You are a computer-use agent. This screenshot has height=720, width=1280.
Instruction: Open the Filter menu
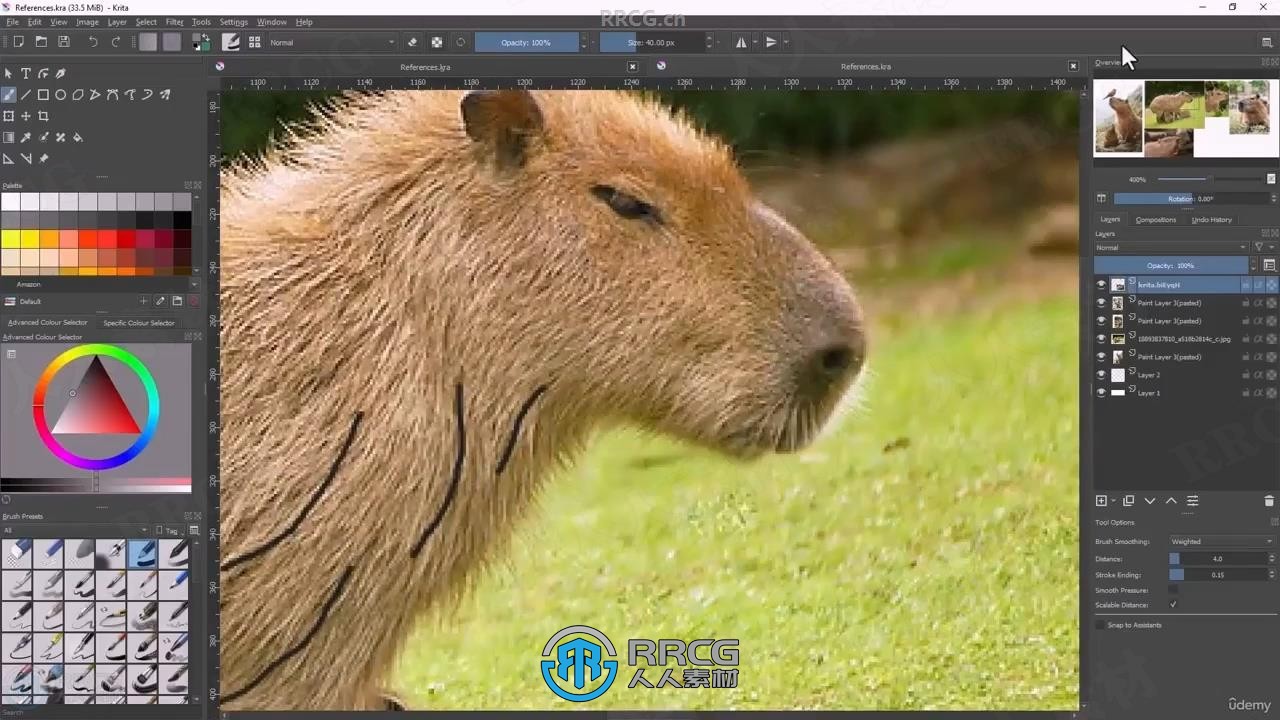(174, 21)
